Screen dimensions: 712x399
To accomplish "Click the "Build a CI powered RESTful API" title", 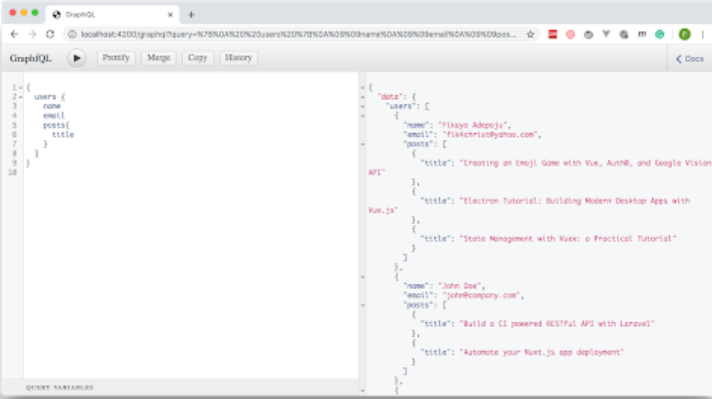I will [x=557, y=324].
